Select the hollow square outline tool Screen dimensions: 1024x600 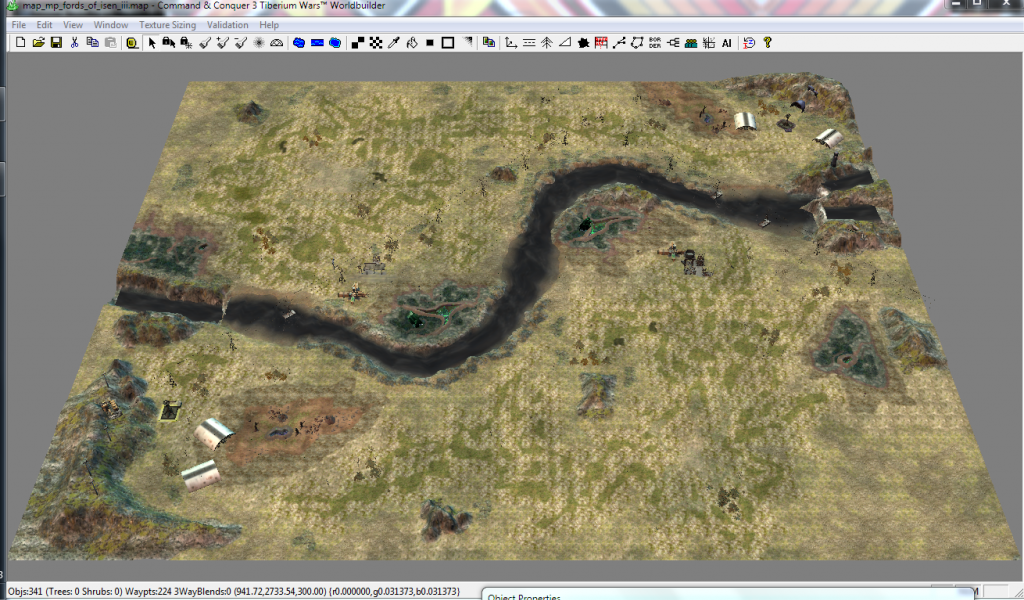pyautogui.click(x=448, y=43)
